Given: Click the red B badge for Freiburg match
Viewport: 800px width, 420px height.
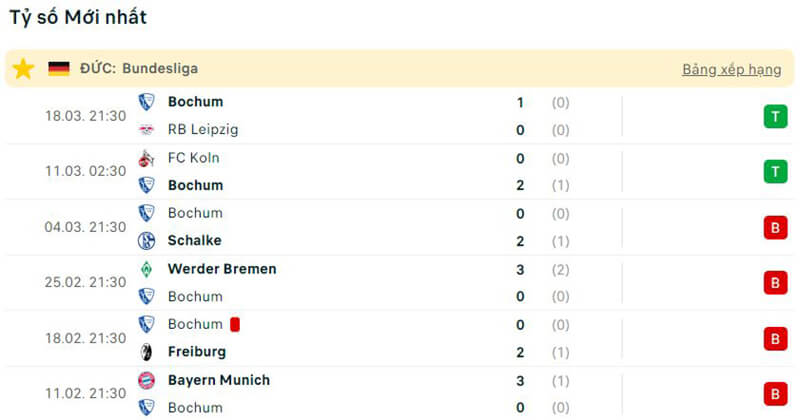Looking at the screenshot, I should (774, 339).
